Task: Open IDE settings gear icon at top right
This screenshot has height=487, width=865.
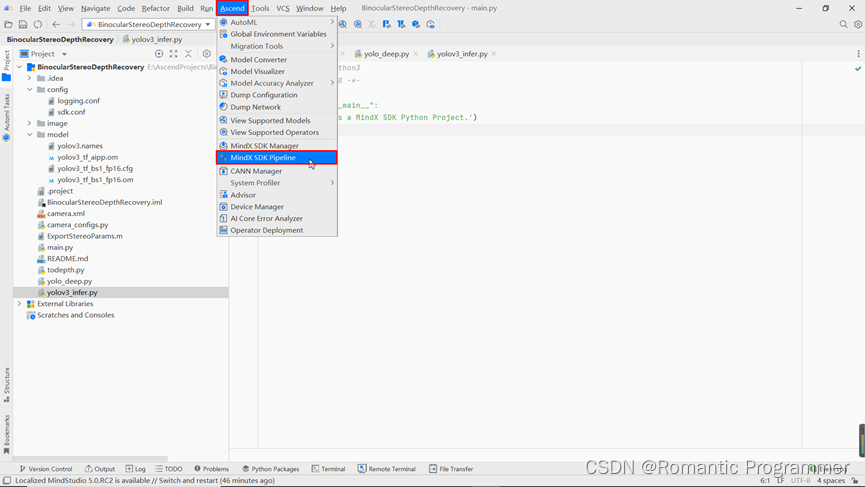Action: [x=858, y=24]
